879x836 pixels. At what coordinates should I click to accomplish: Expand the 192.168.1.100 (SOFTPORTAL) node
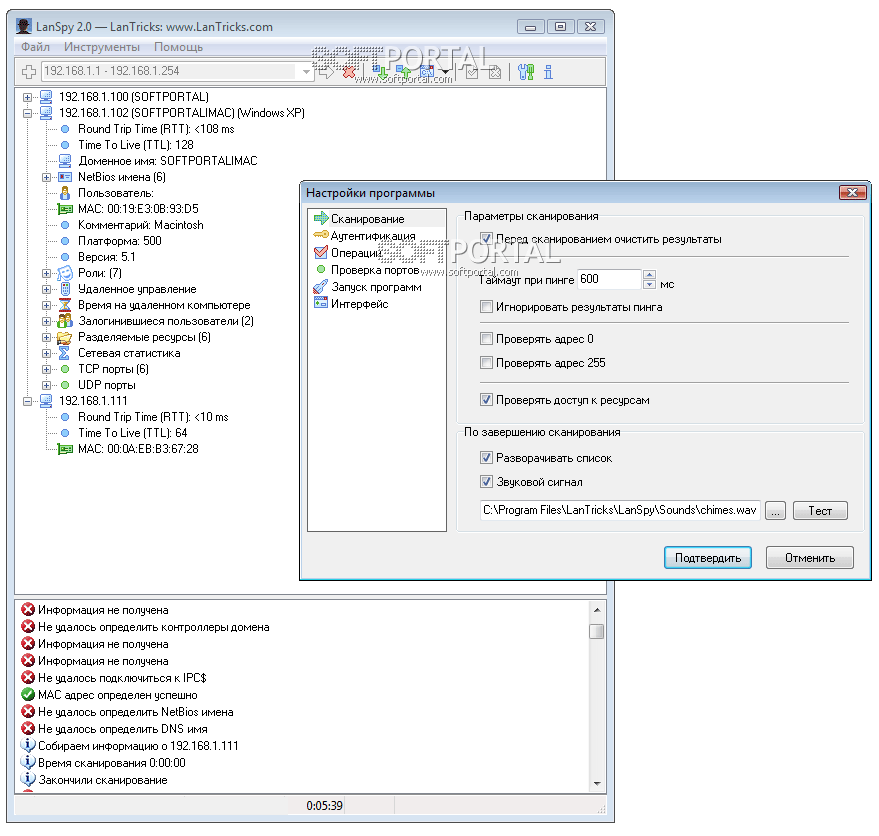tap(27, 97)
